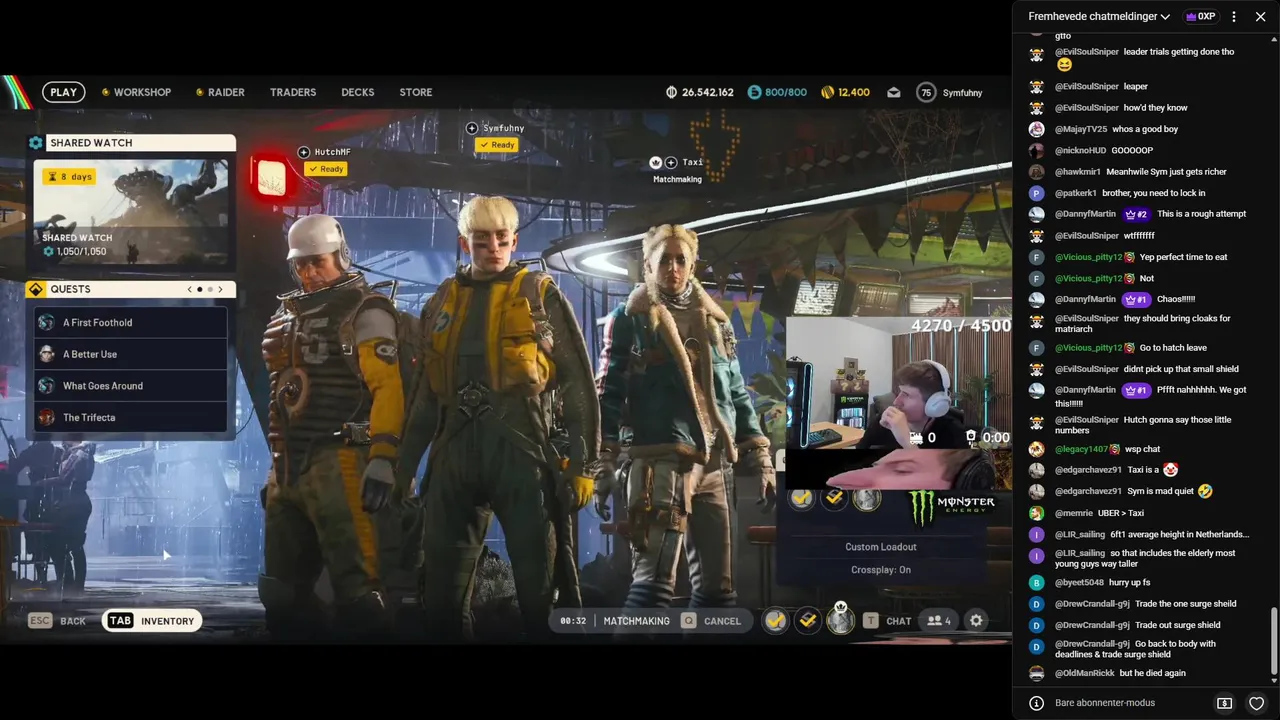Click the plus icon next to HutchMF
1280x720 pixels.
[x=304, y=152]
